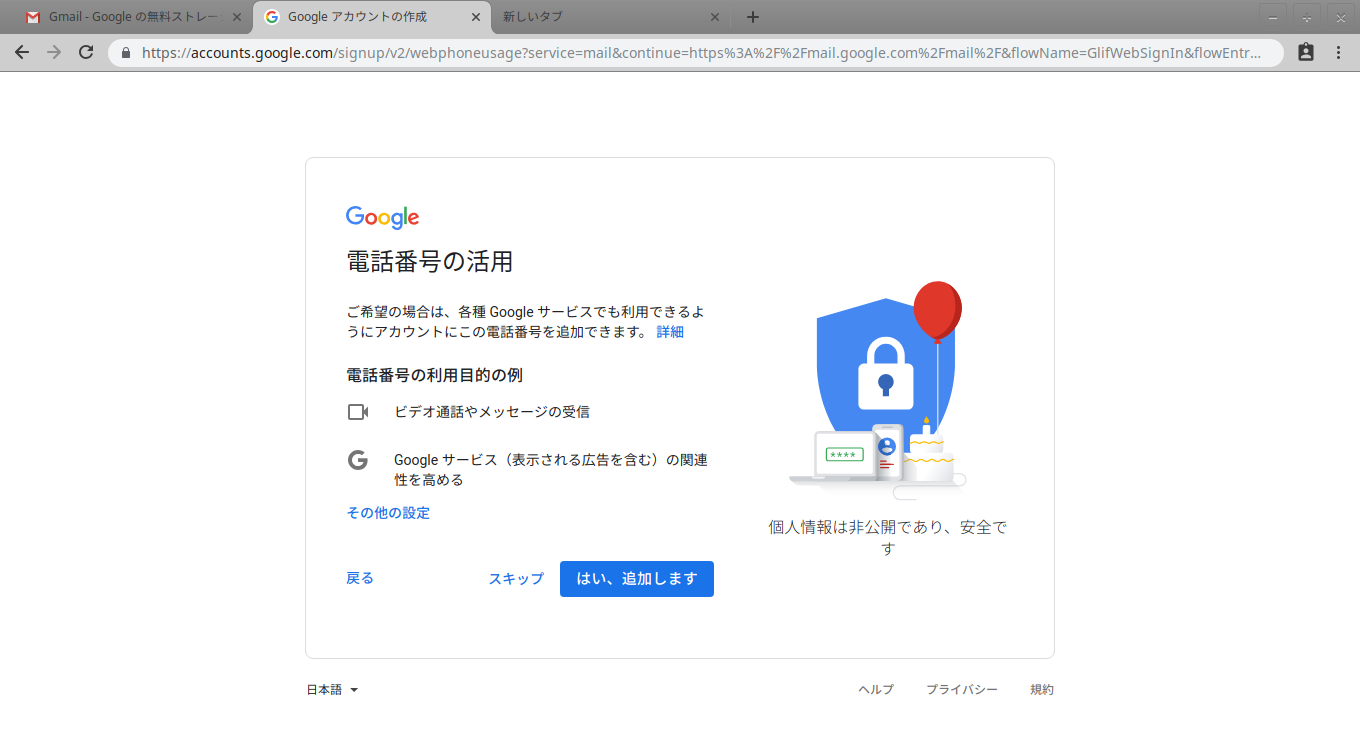
Task: Click スキップ to skip adding the phone
Action: (516, 579)
